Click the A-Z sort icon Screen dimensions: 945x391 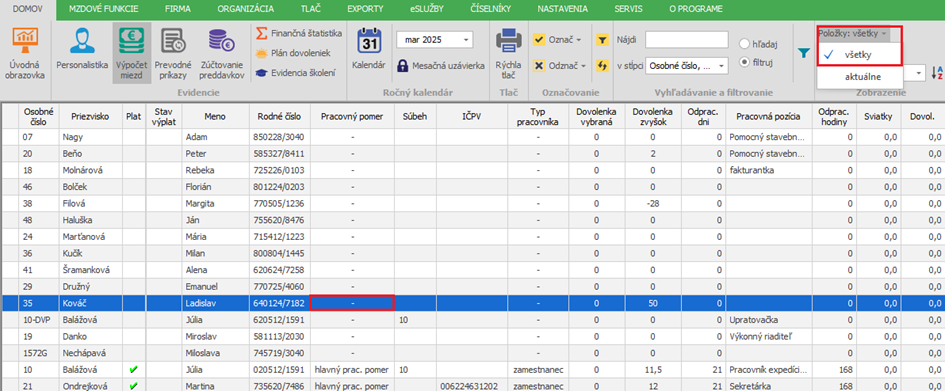click(937, 73)
